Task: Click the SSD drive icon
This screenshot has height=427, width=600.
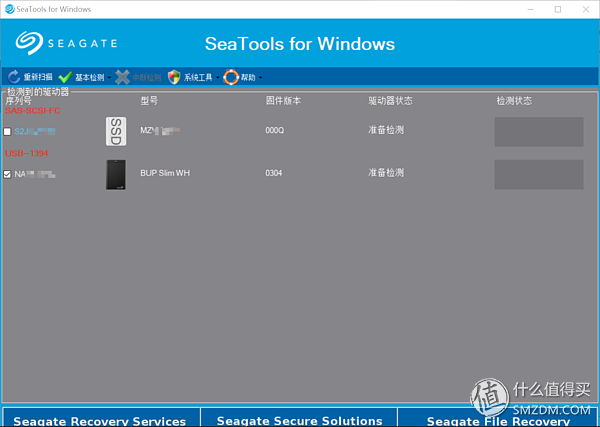Action: pos(116,131)
